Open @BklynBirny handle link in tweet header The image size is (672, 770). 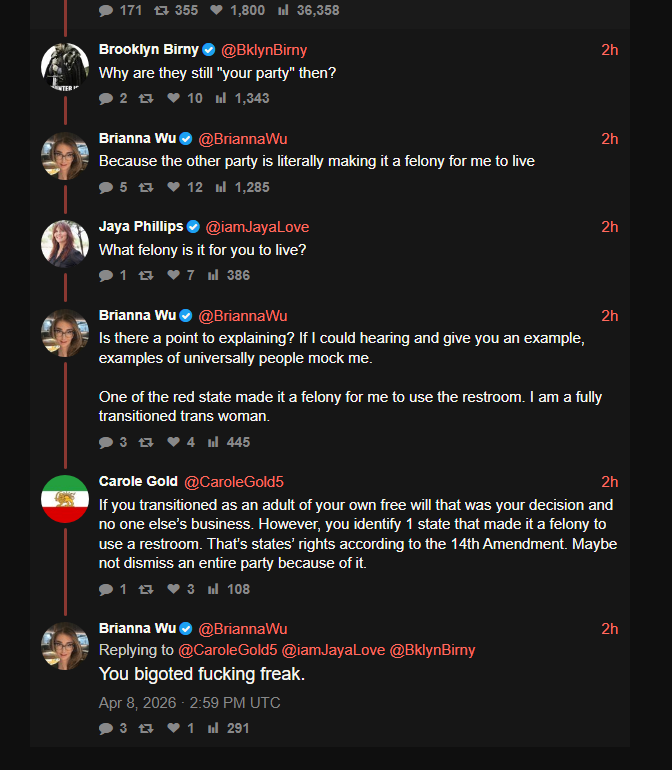coord(264,50)
